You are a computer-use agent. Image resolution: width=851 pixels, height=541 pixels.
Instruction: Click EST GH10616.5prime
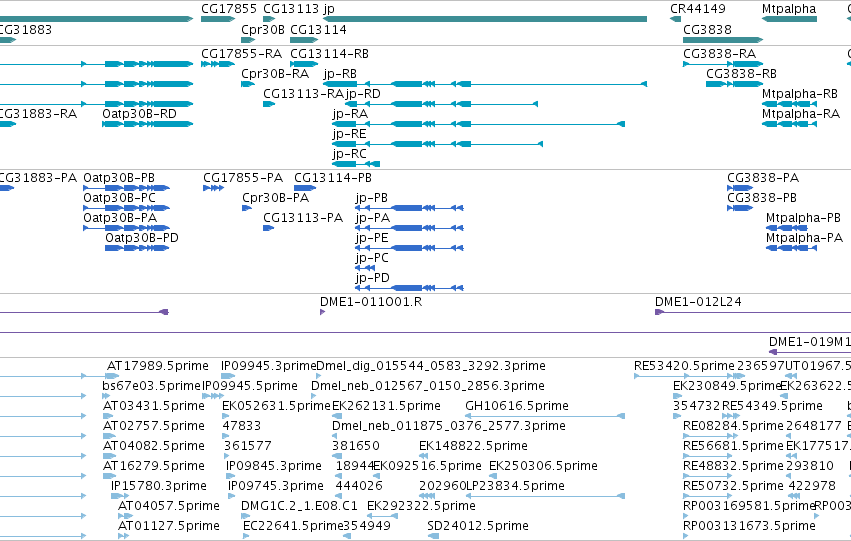tap(517, 406)
